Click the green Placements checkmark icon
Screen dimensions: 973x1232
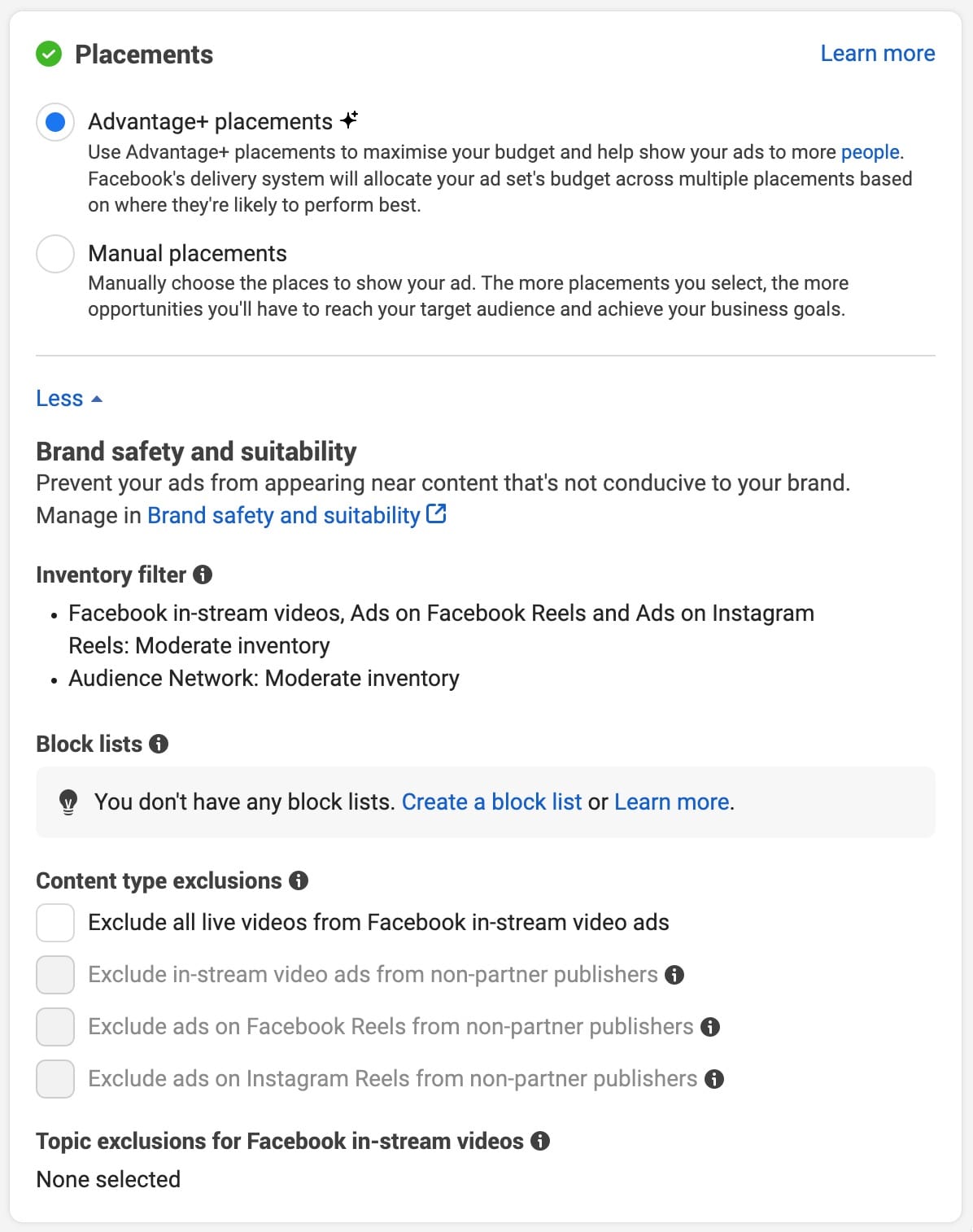pyautogui.click(x=49, y=55)
